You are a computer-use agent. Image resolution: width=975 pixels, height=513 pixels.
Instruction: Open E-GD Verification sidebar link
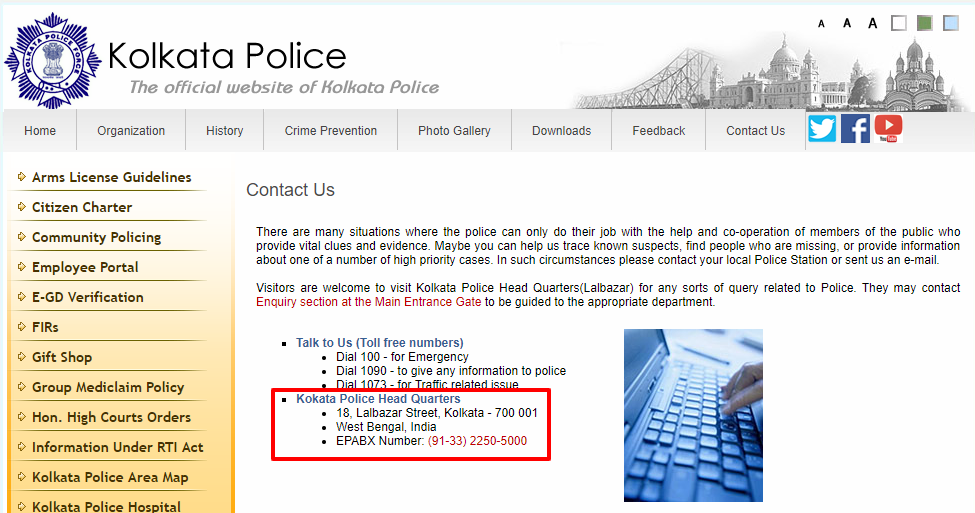88,297
